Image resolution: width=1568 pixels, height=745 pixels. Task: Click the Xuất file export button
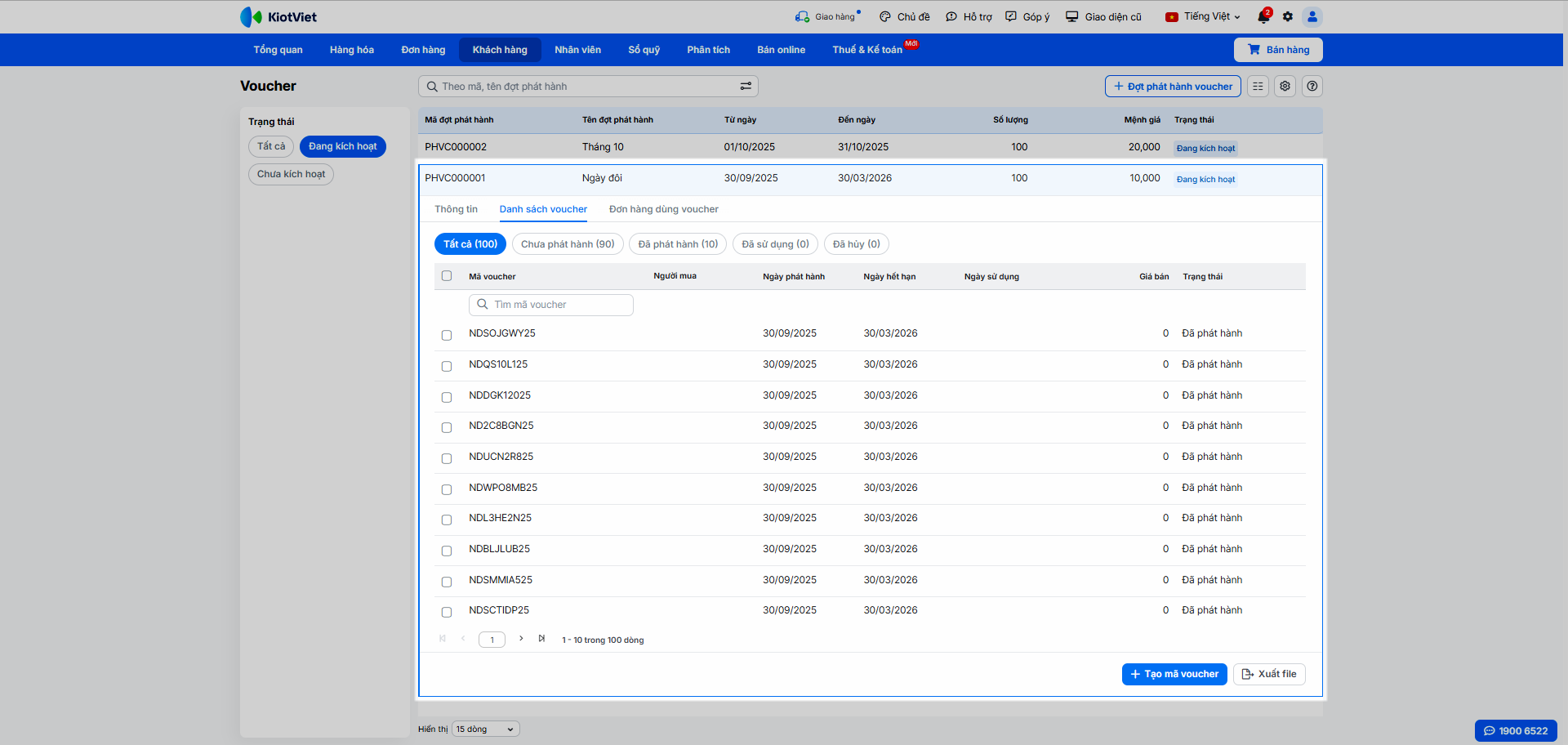coord(1269,674)
